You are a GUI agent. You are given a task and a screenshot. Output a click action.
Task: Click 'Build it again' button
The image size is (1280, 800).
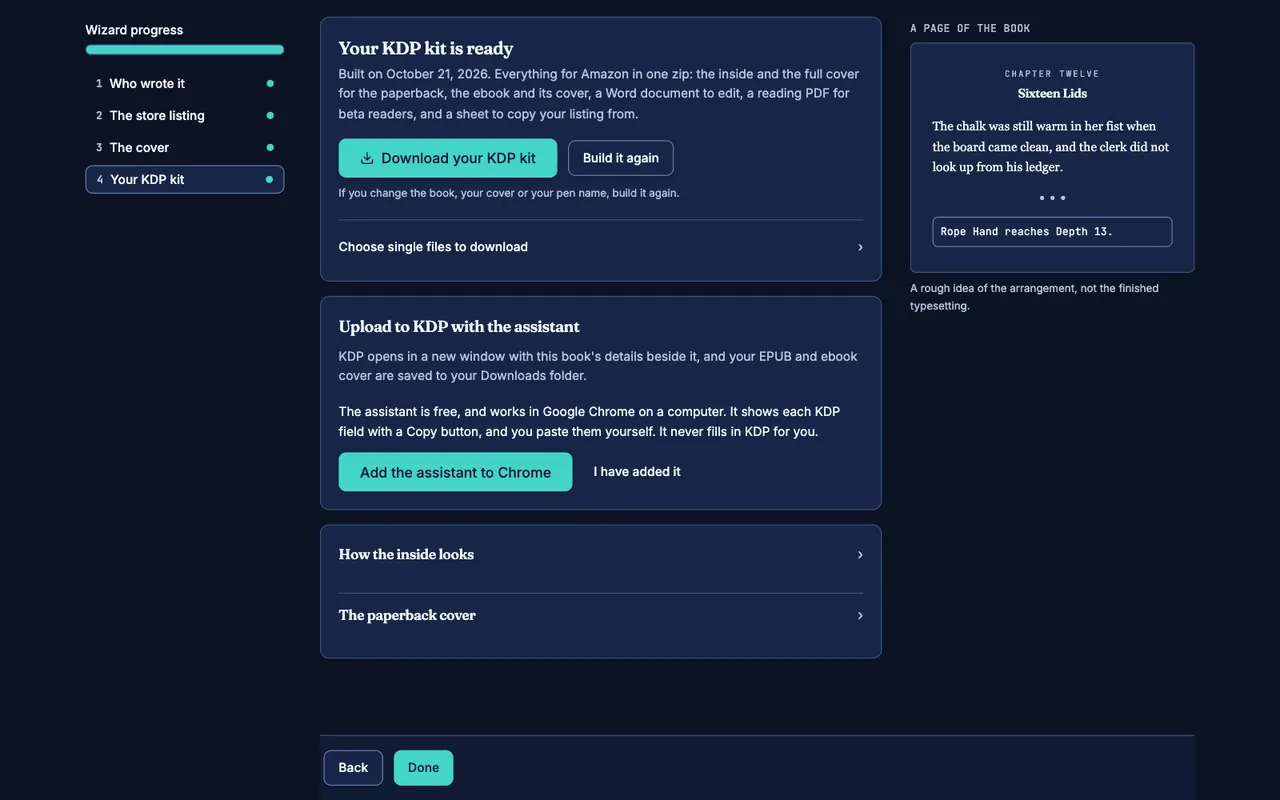pyautogui.click(x=621, y=158)
